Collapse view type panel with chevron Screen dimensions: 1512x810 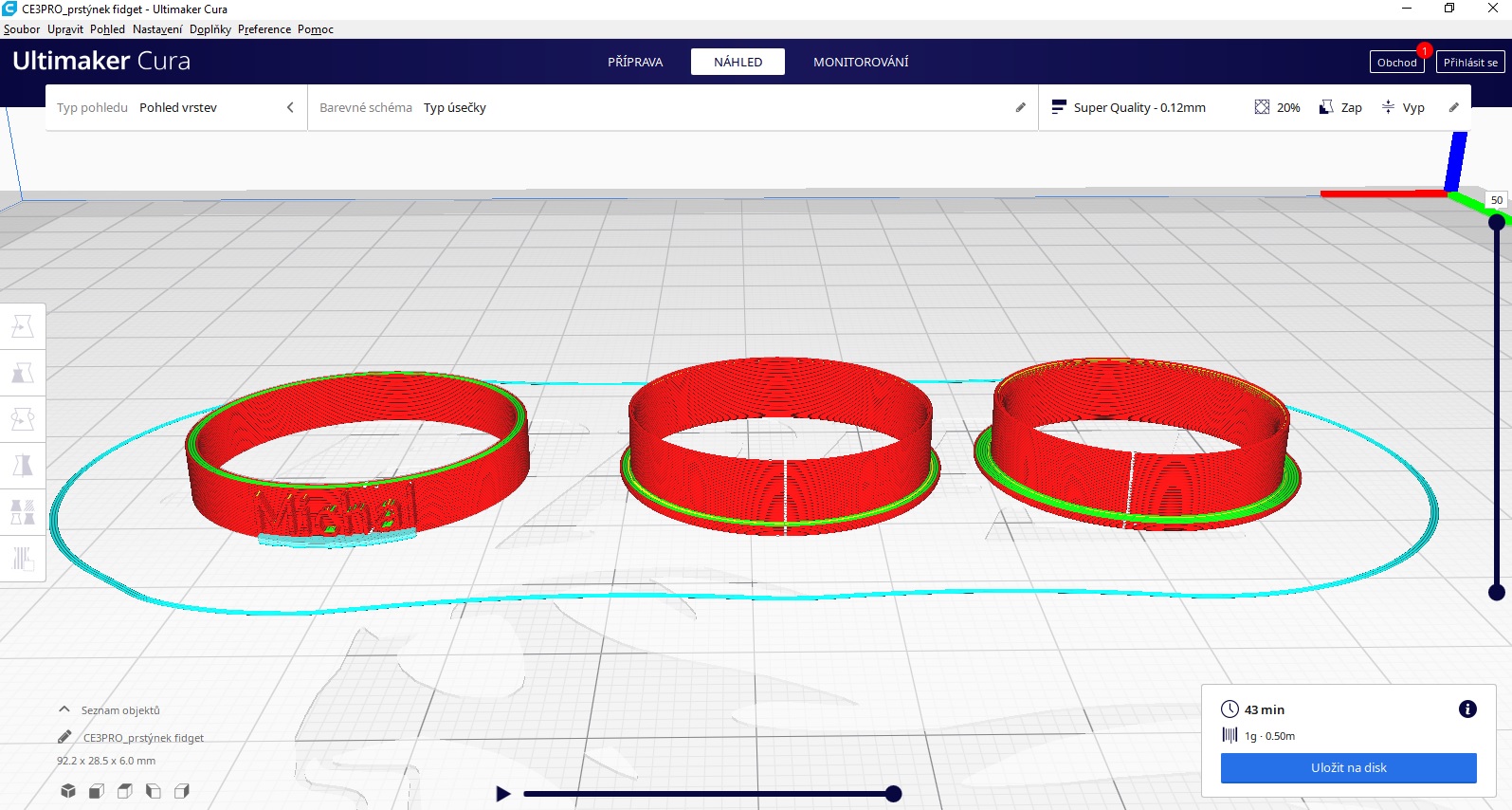point(290,107)
